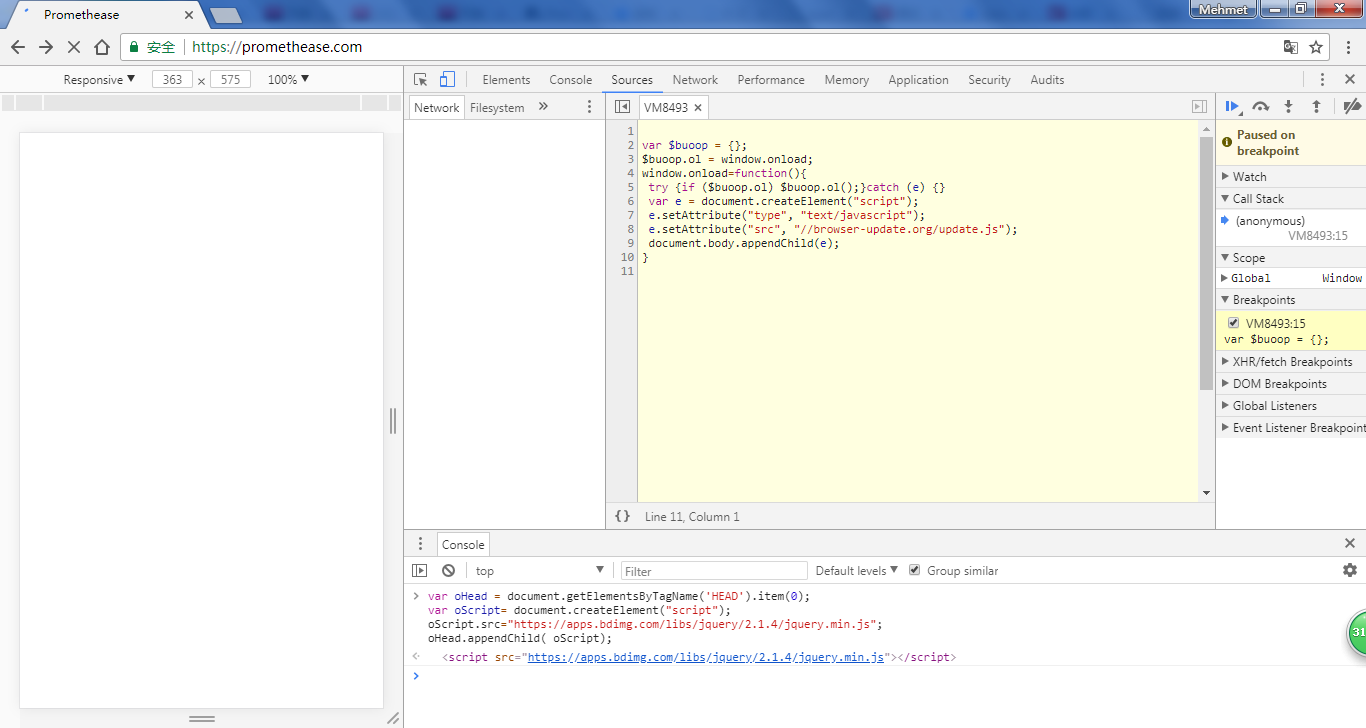This screenshot has height=728, width=1366.
Task: Open the Default levels dropdown
Action: coord(857,570)
